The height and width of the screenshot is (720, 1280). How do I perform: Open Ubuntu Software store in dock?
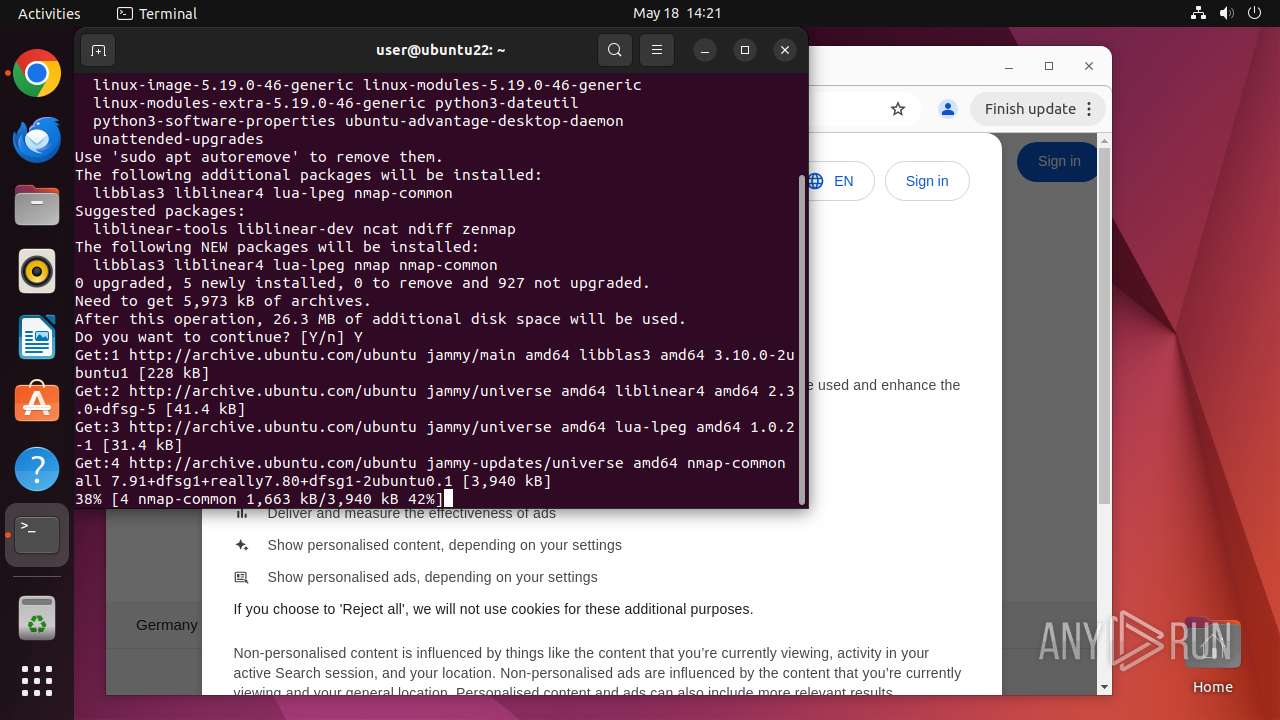pos(37,403)
